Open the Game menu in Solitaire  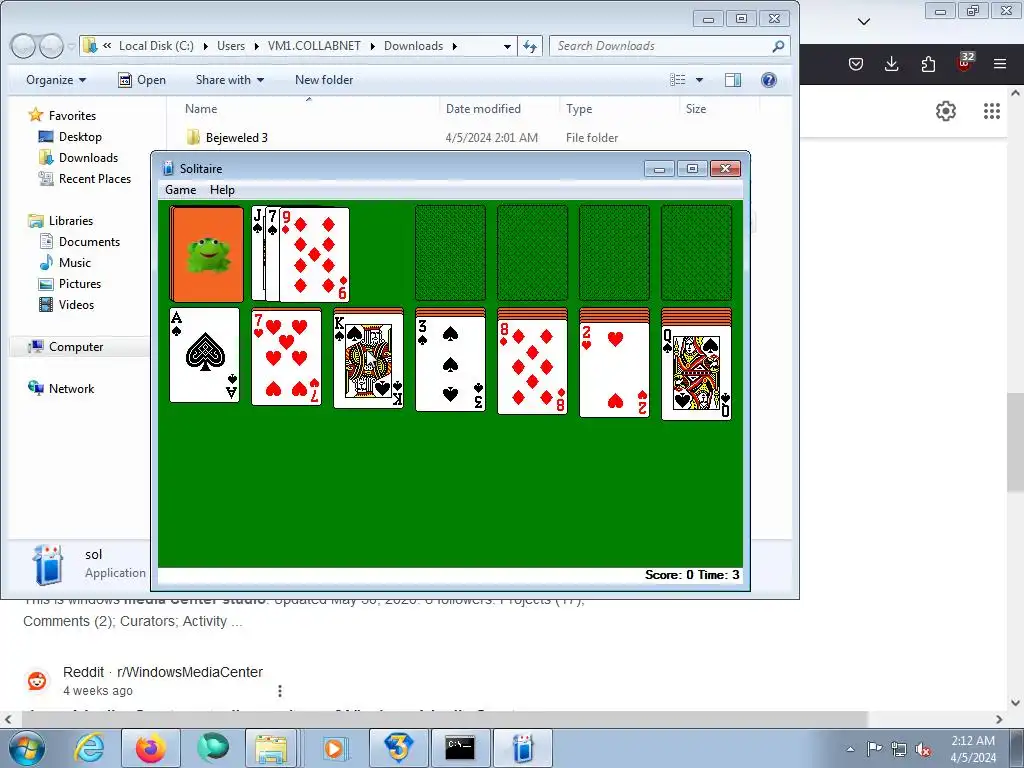tap(180, 189)
